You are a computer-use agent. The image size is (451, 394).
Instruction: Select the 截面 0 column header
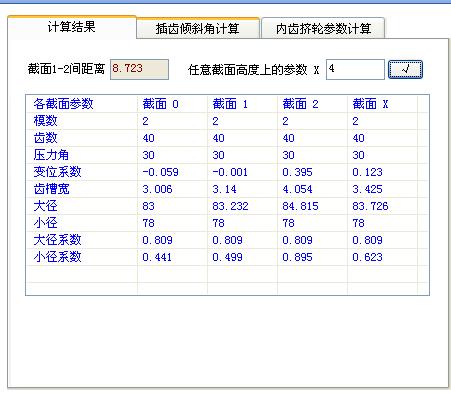[x=161, y=104]
